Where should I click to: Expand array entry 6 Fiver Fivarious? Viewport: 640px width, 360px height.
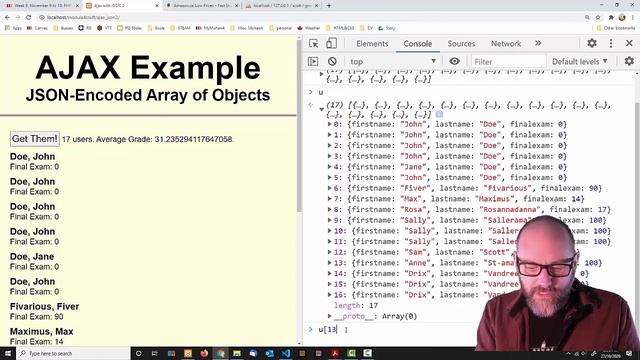330,188
